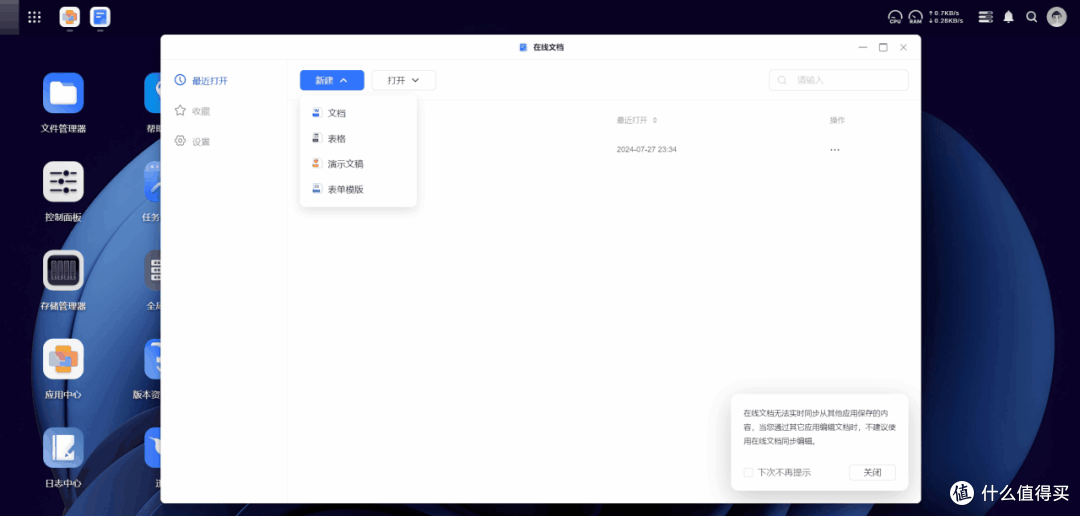Choose 文档 from the new menu
This screenshot has width=1080, height=516.
(358, 112)
